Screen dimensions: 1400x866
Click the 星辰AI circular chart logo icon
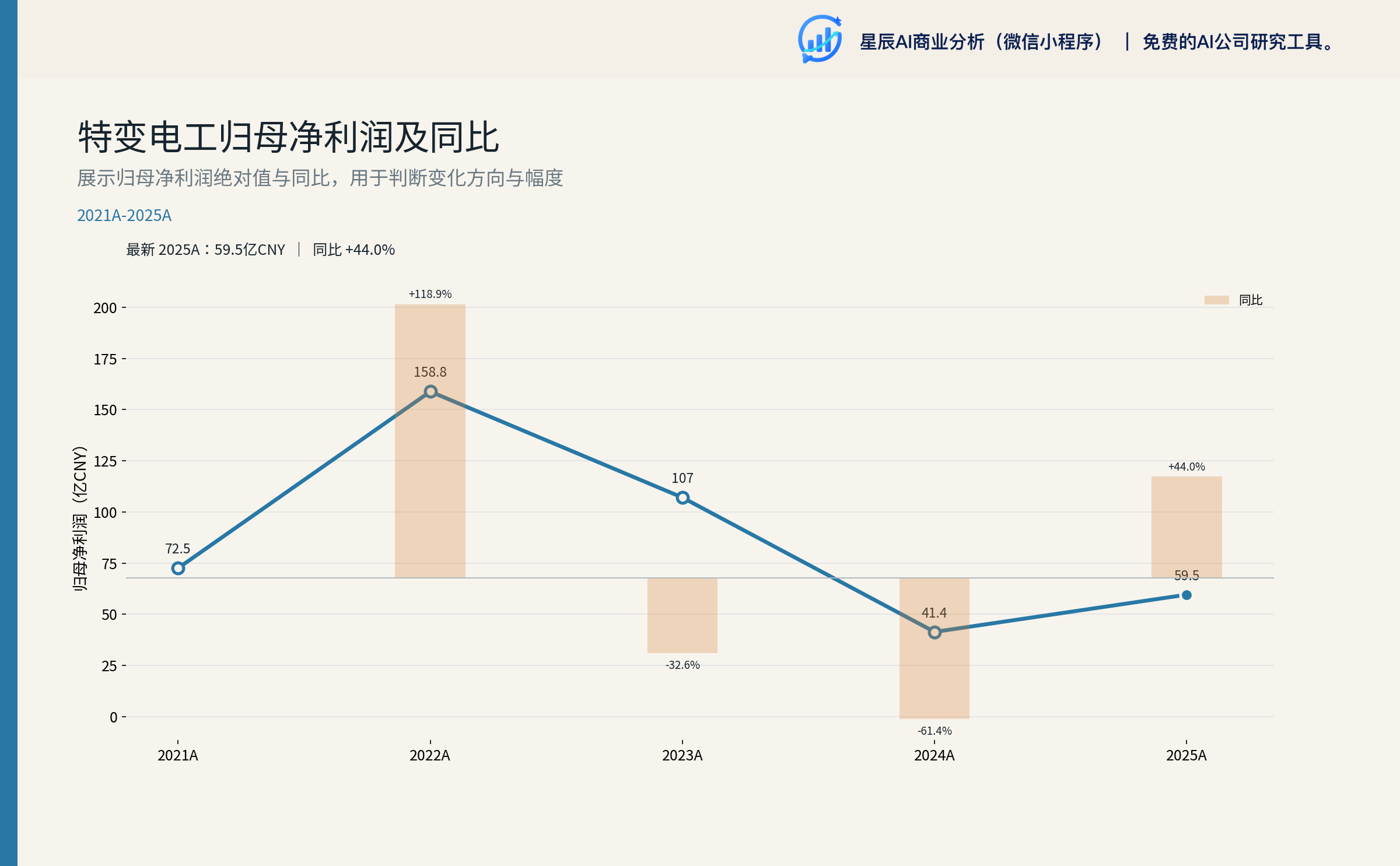tap(820, 39)
